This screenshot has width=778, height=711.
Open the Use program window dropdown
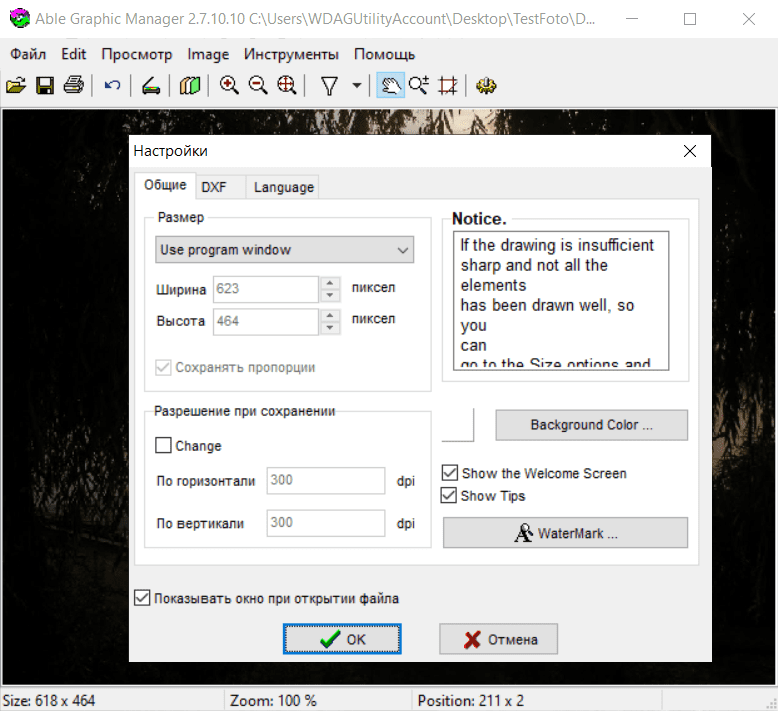click(284, 250)
